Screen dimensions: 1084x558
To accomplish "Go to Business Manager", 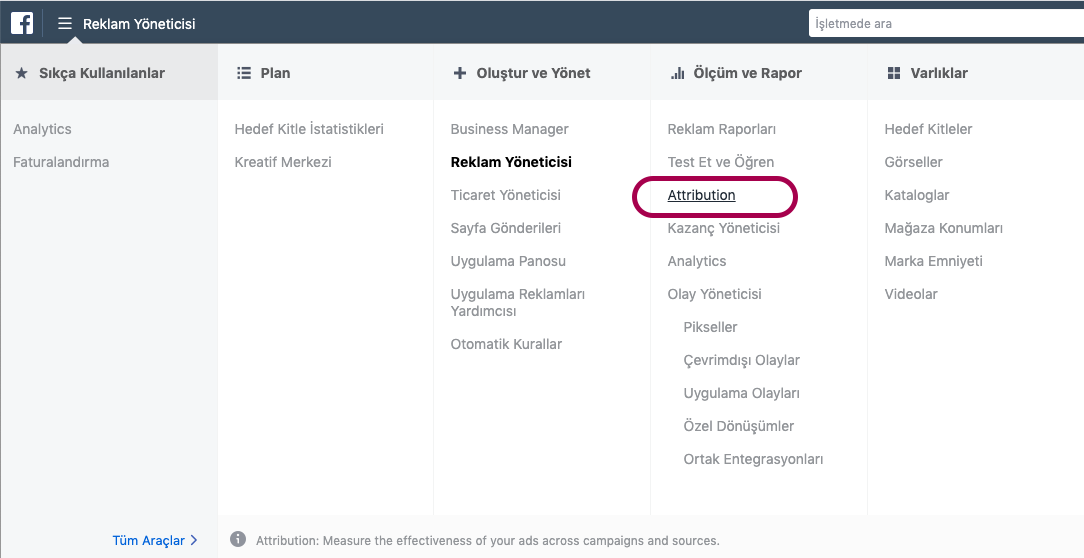I will [510, 129].
